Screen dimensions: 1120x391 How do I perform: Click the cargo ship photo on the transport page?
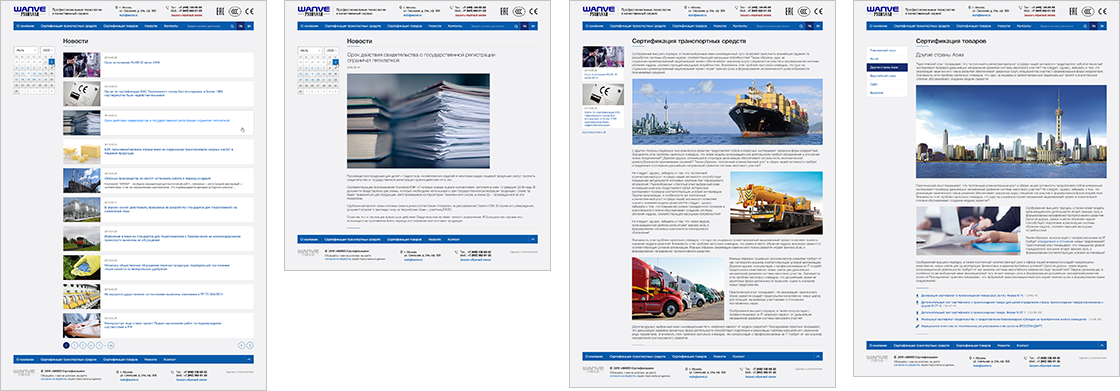click(727, 112)
